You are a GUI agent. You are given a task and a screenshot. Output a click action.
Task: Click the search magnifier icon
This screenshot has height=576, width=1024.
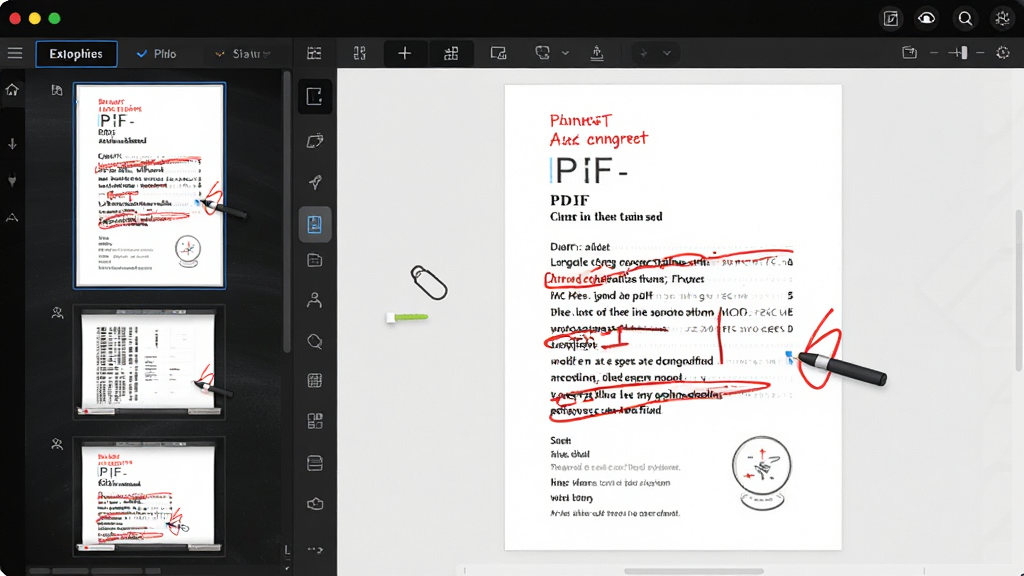pyautogui.click(x=965, y=18)
